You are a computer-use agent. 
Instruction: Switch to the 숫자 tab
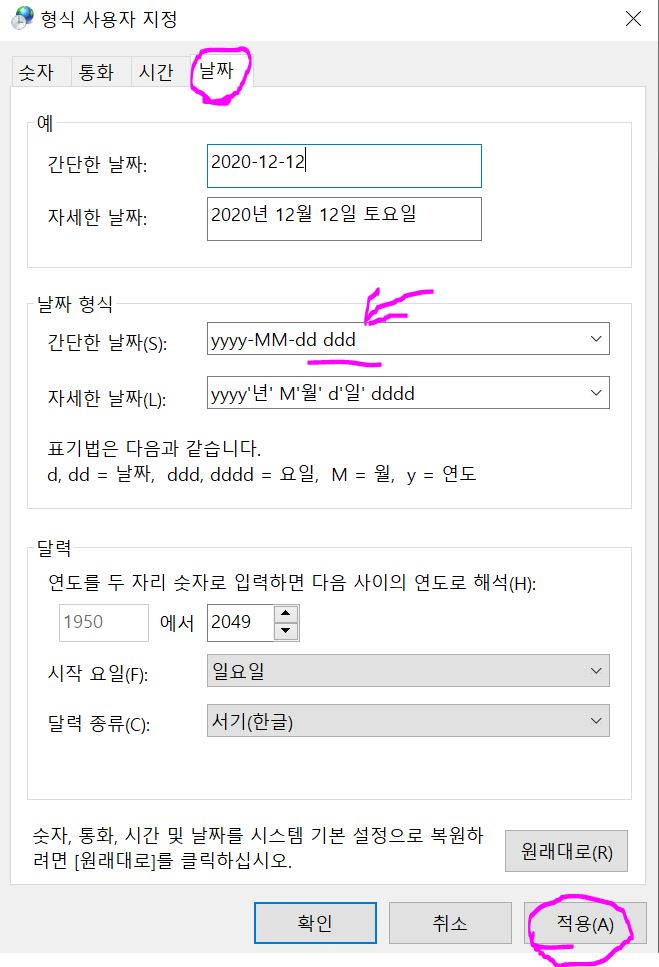pyautogui.click(x=36, y=72)
